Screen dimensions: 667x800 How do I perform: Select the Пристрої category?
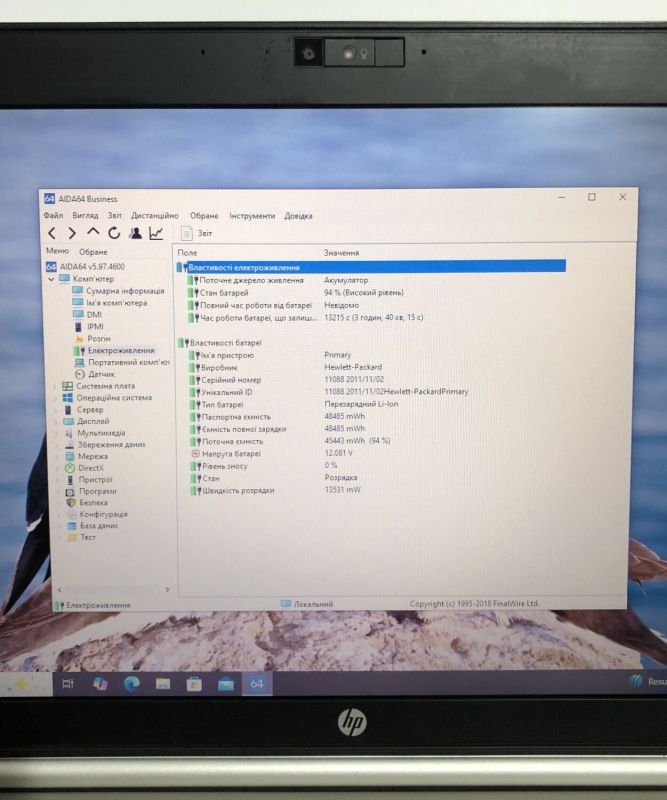[89, 480]
